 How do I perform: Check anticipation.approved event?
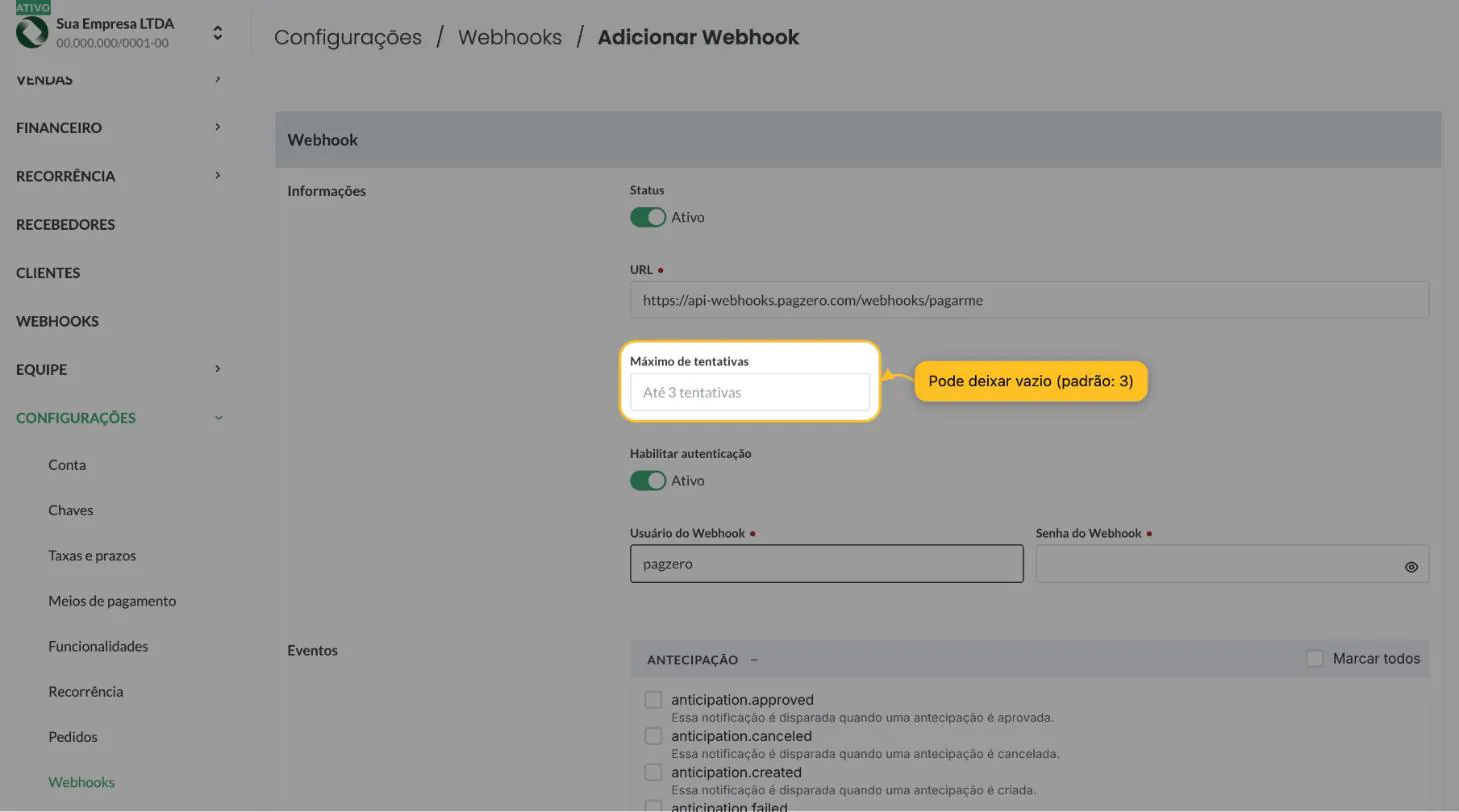click(x=653, y=699)
